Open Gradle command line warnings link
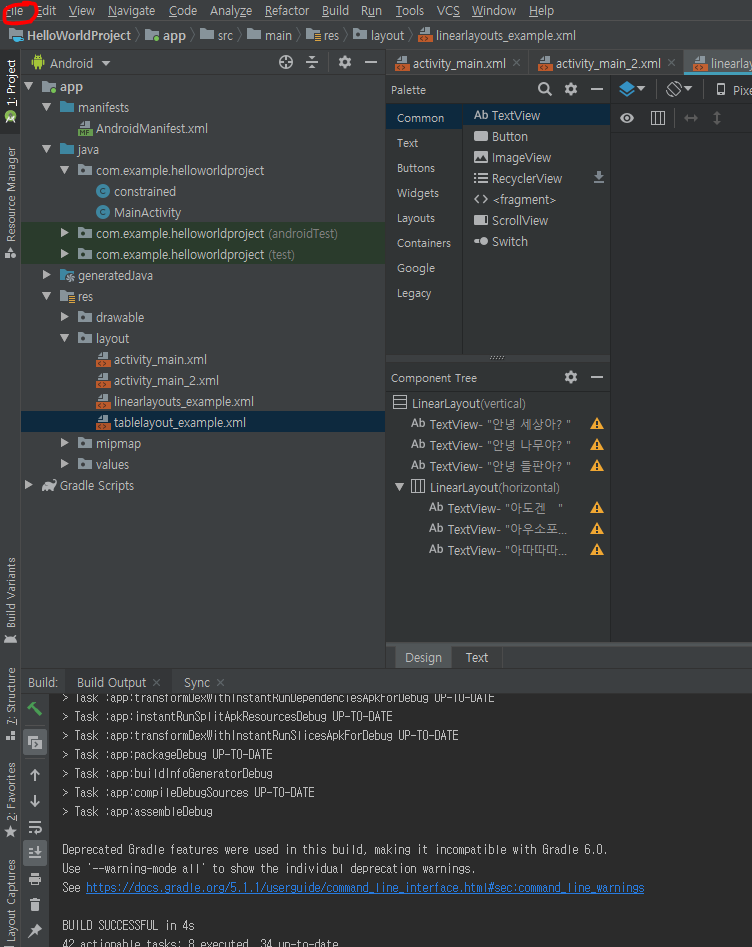 click(x=365, y=887)
